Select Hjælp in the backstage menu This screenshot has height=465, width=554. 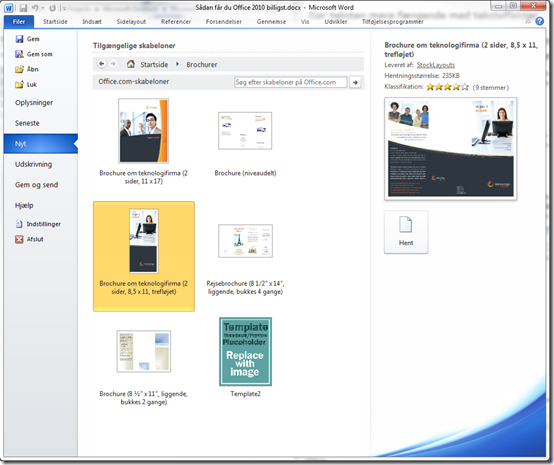point(41,205)
